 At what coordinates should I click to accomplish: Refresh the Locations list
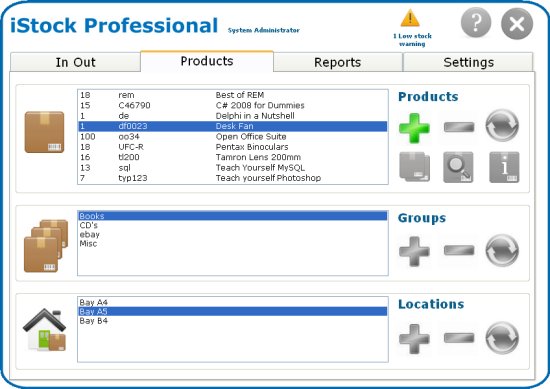tap(502, 338)
